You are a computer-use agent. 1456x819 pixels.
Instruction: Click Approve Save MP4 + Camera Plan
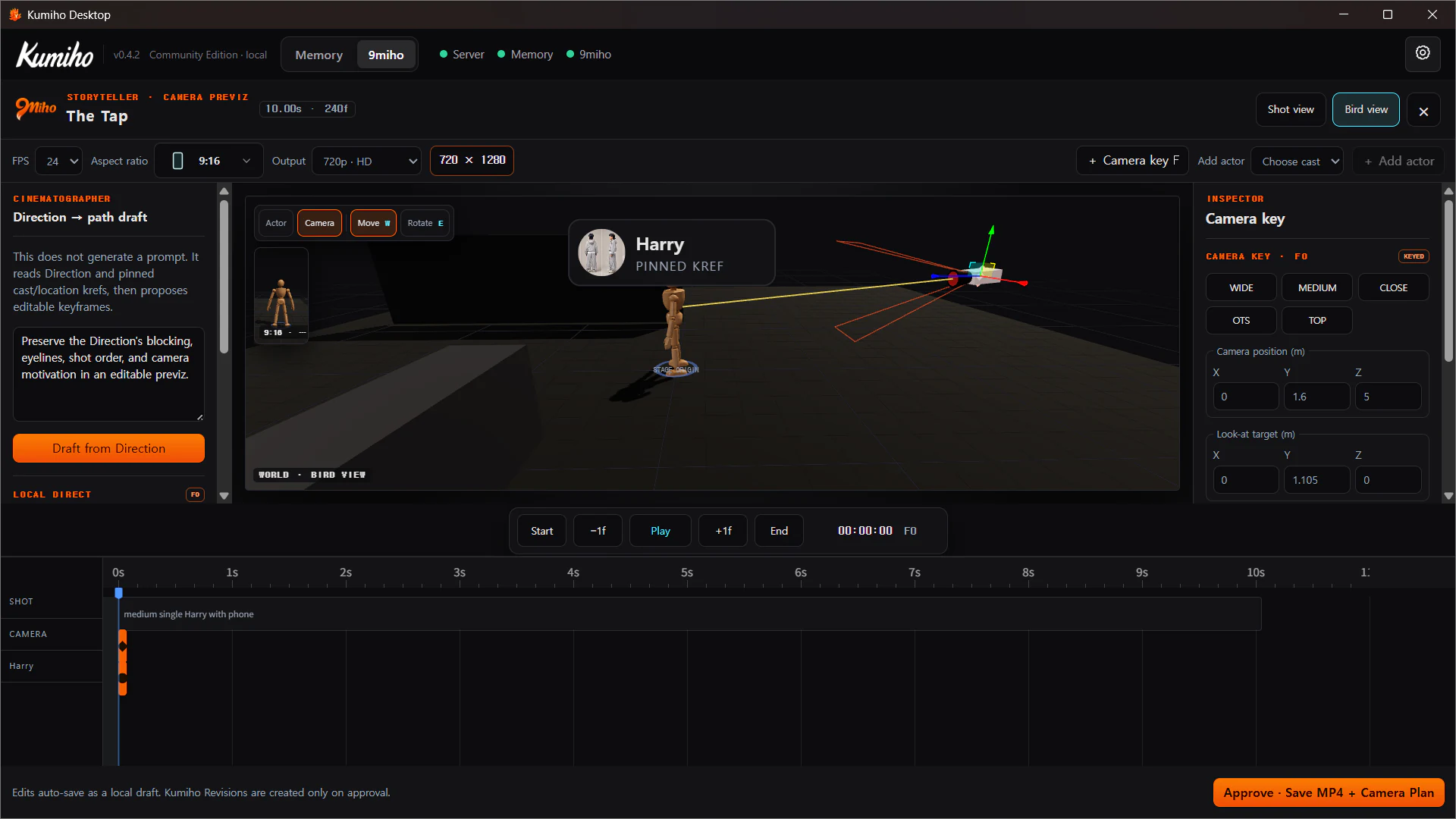(x=1329, y=792)
